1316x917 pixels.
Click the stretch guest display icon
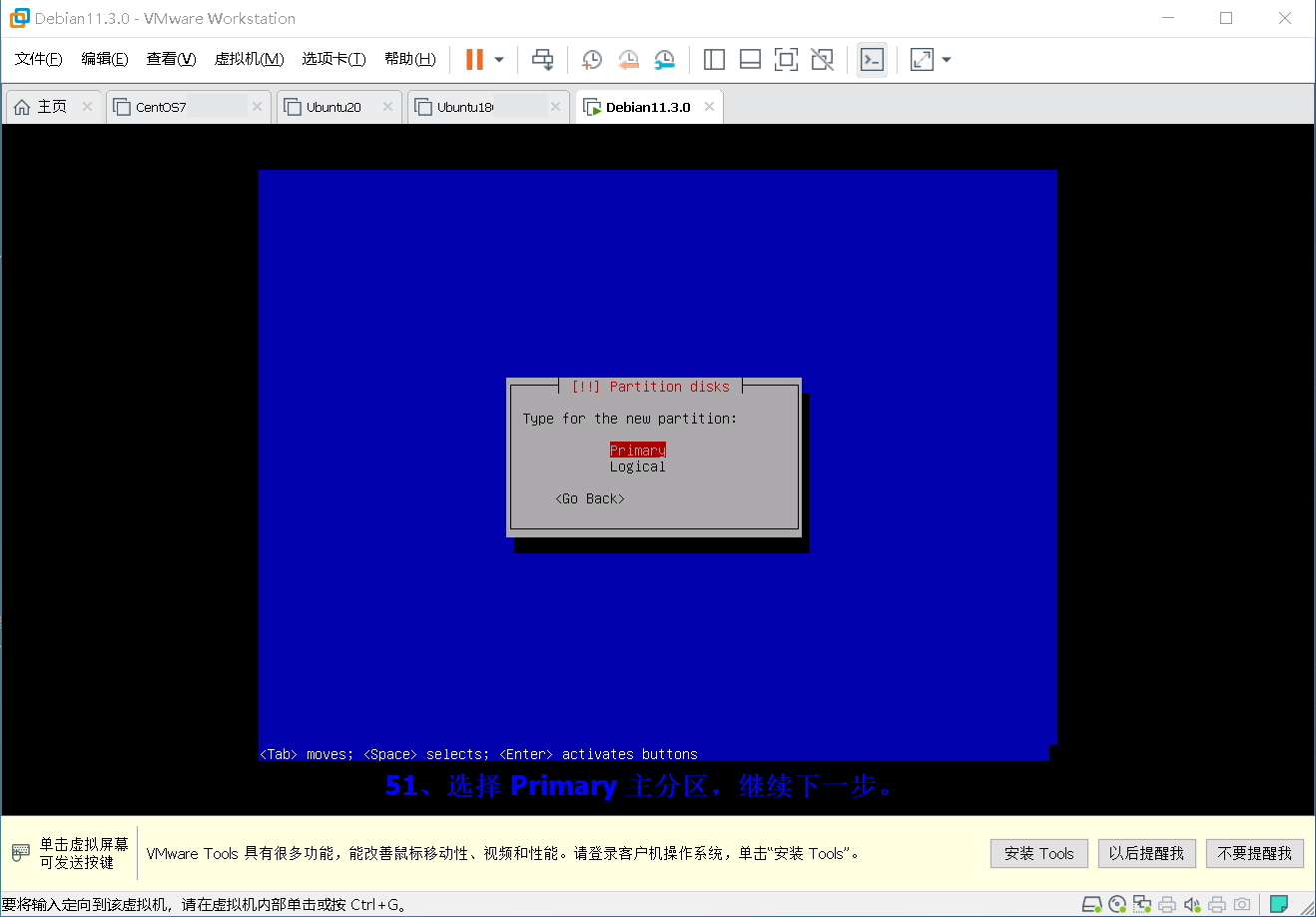pyautogui.click(x=922, y=60)
